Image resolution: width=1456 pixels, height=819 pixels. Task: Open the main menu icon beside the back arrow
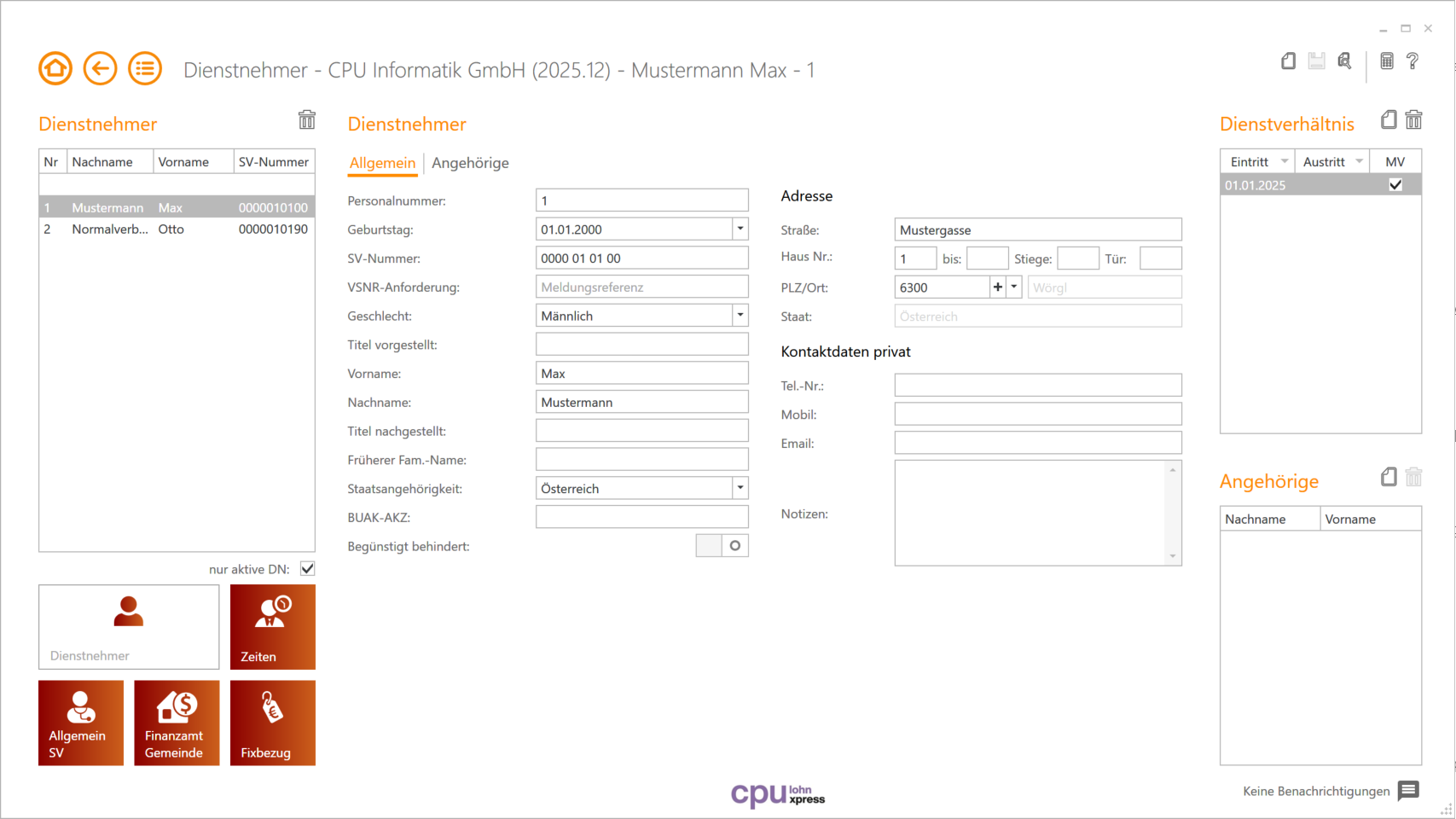click(x=145, y=68)
